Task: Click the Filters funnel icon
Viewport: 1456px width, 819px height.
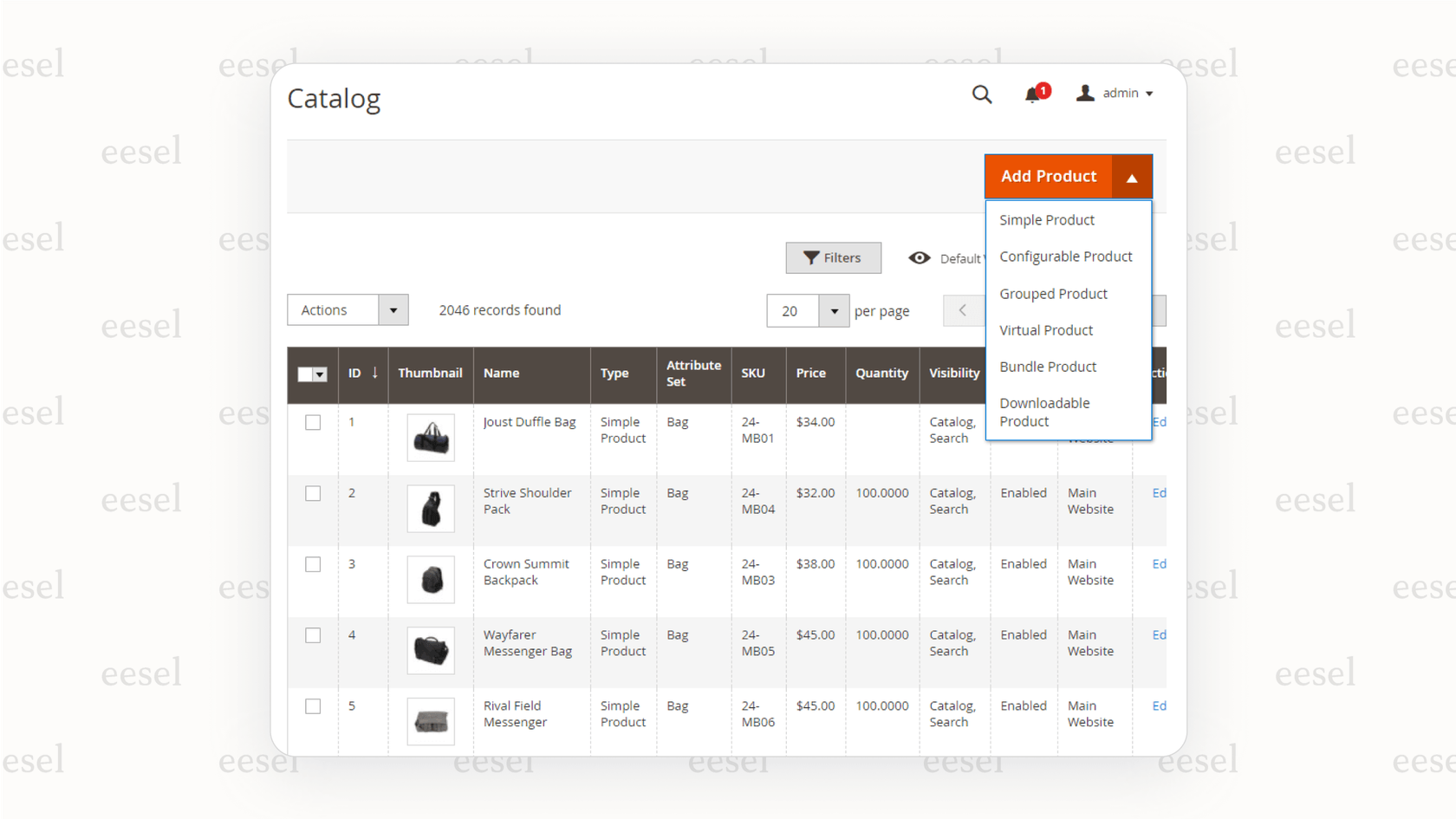Action: (810, 257)
